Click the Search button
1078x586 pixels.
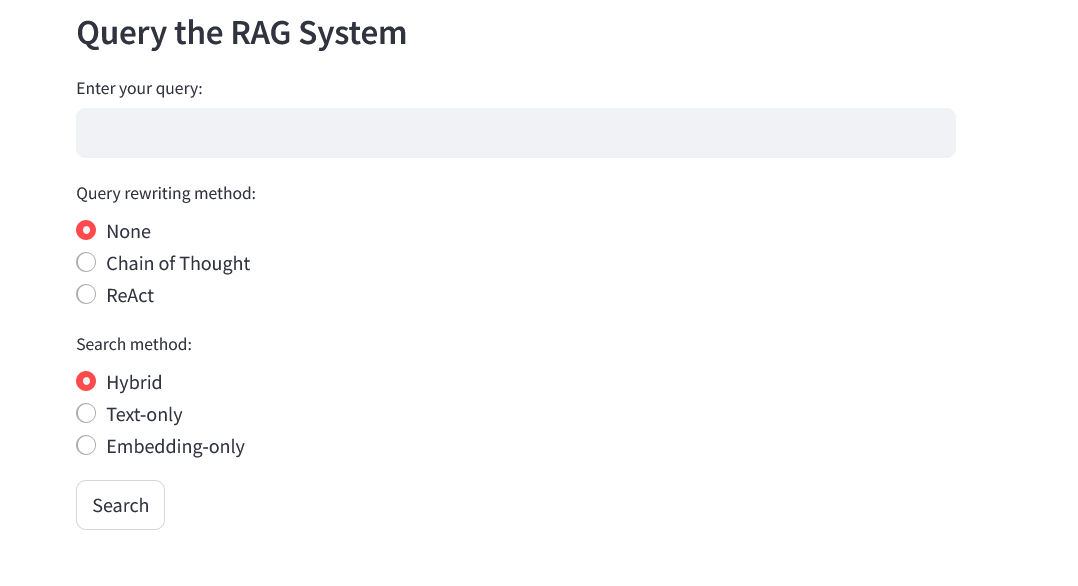[x=120, y=505]
